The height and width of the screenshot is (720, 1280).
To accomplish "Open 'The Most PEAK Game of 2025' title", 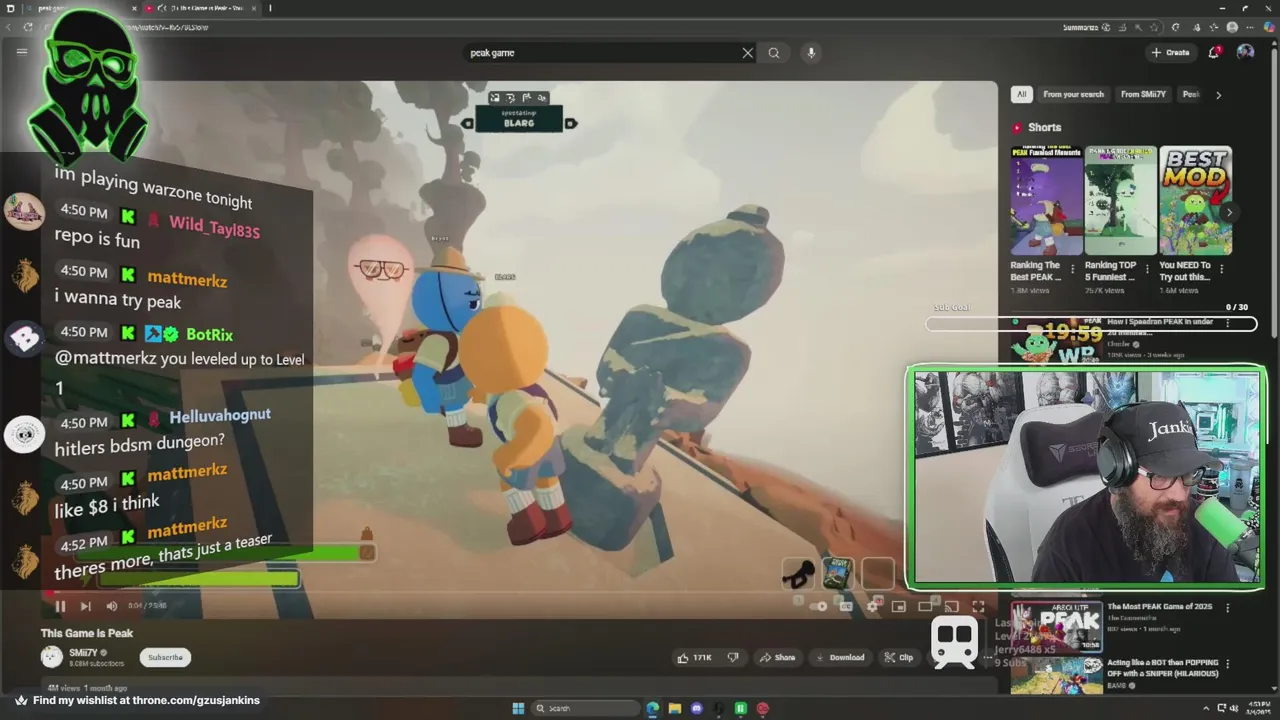I will point(1160,607).
